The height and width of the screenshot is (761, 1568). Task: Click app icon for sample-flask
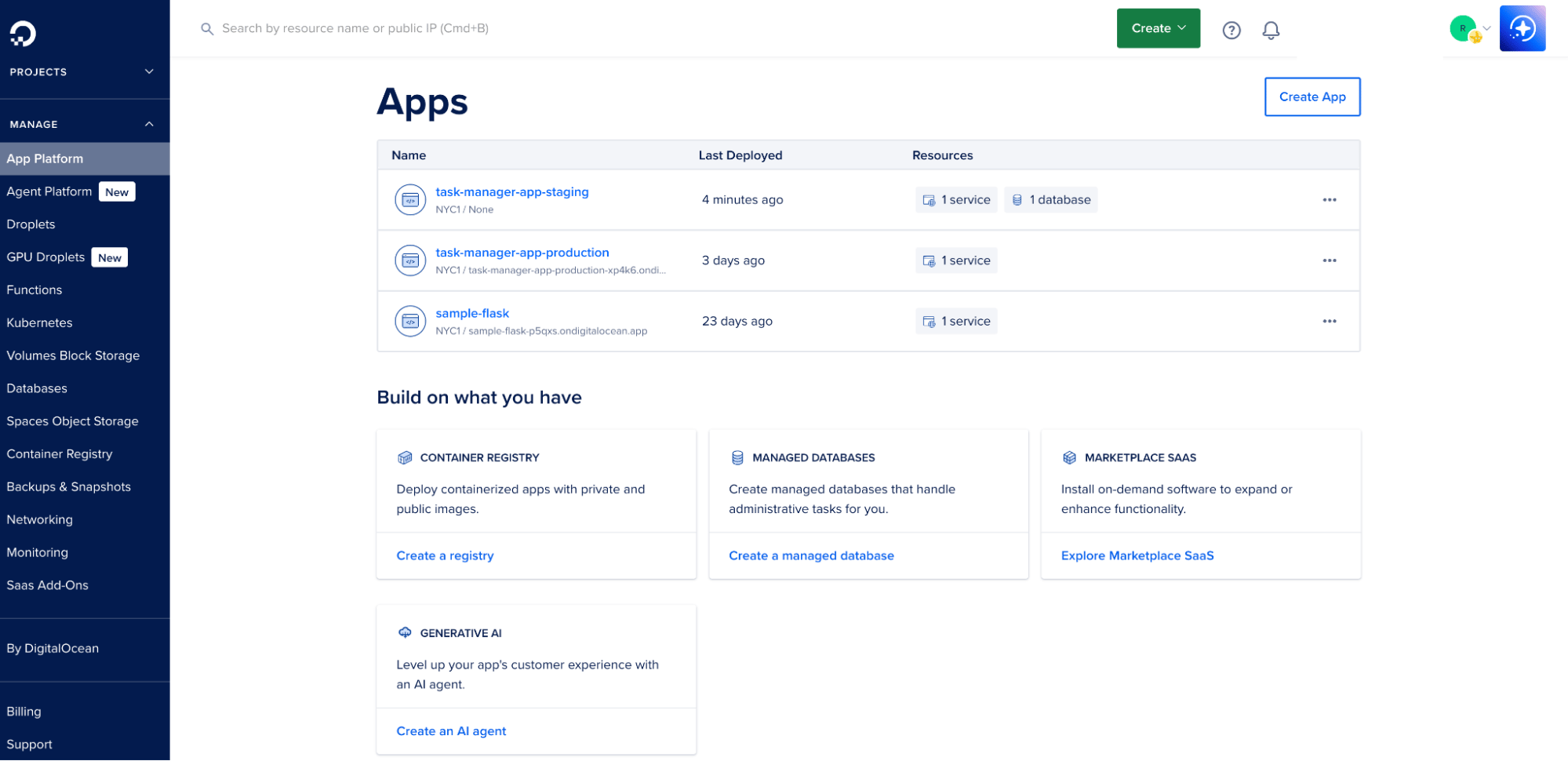point(410,321)
